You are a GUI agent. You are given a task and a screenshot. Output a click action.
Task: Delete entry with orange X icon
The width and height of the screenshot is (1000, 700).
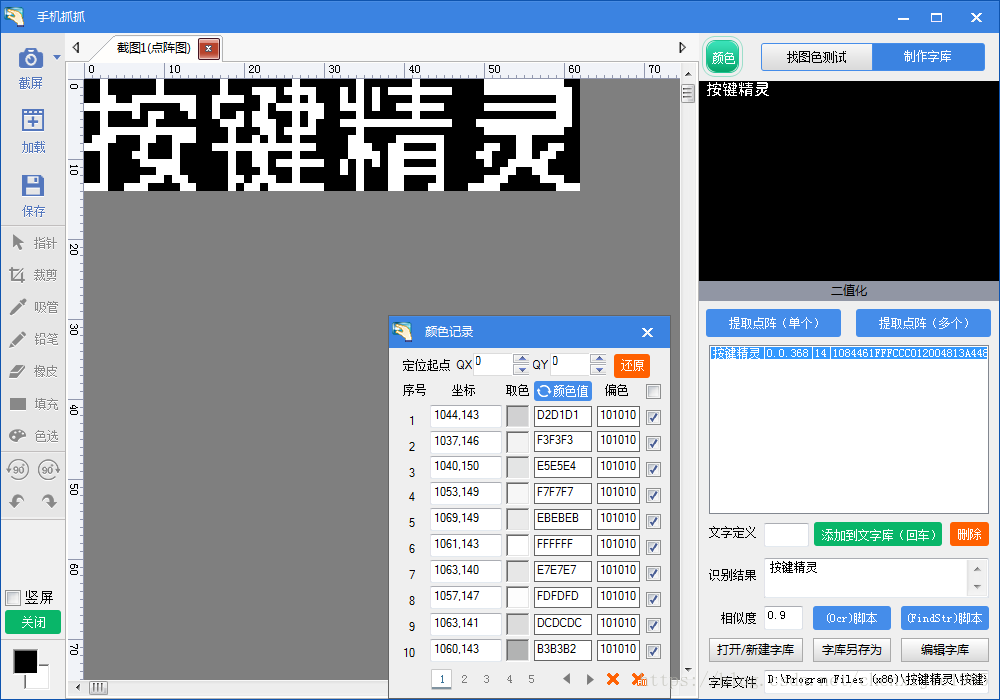[x=613, y=679]
